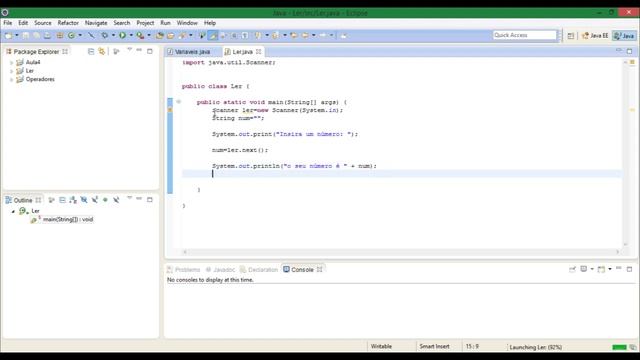Expand the Ler project
This screenshot has width=640, height=360.
coord(11,71)
